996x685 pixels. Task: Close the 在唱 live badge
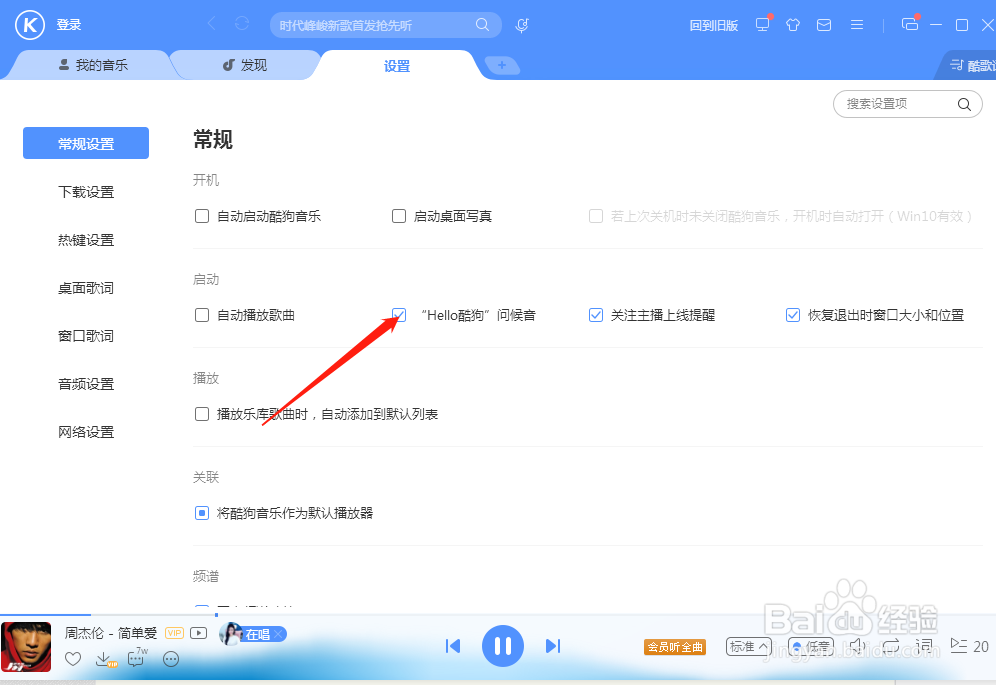278,634
